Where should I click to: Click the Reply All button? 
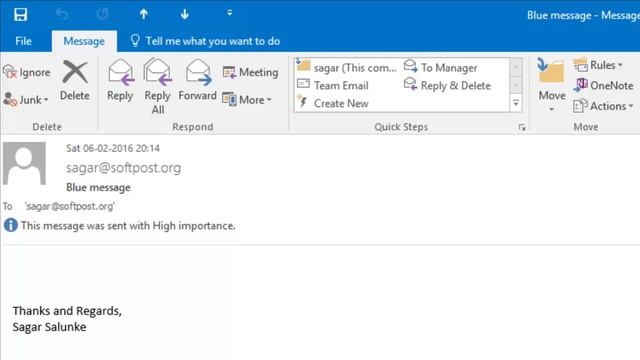[158, 87]
